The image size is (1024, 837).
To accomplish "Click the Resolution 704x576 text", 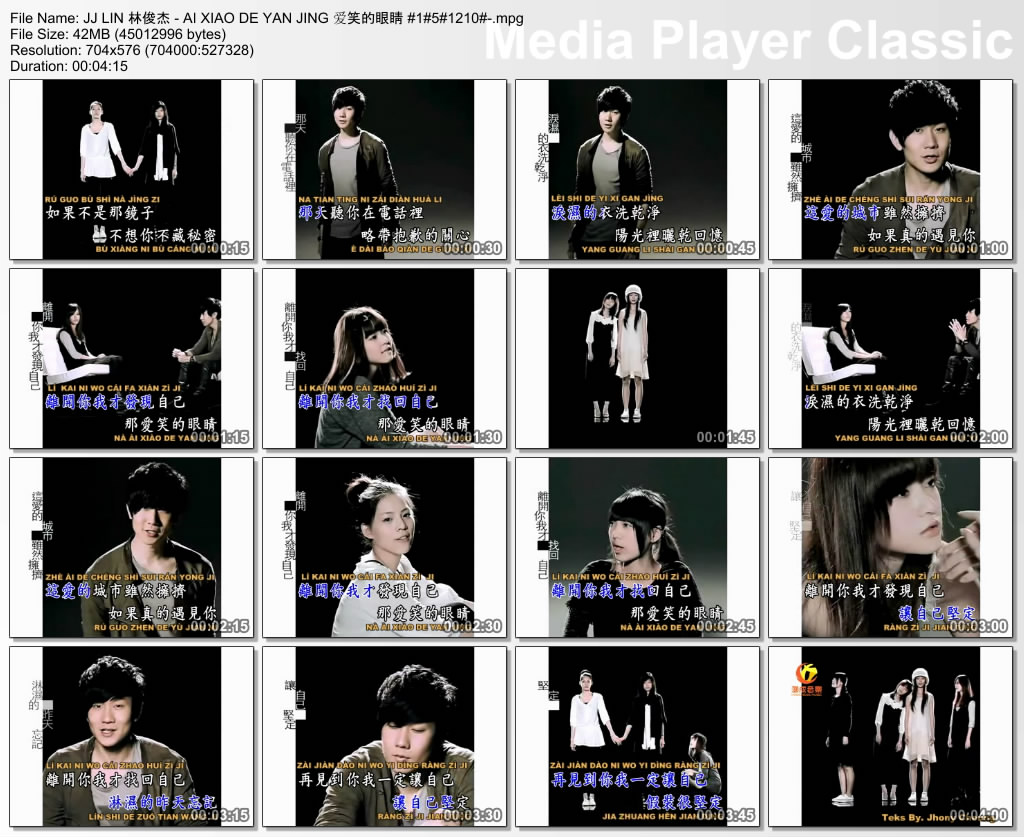I will pos(132,50).
